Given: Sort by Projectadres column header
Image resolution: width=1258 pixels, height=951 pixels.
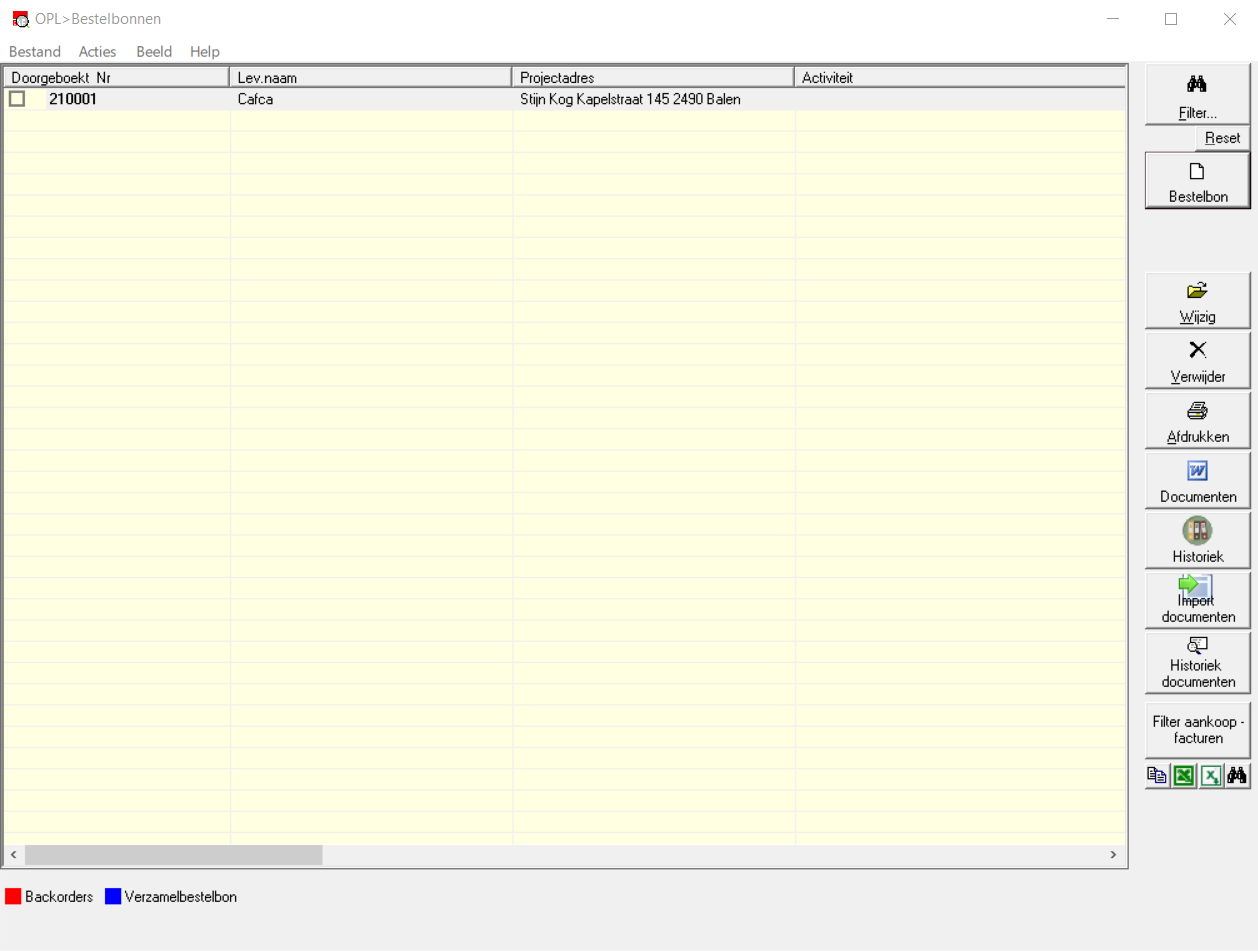Looking at the screenshot, I should (x=653, y=77).
